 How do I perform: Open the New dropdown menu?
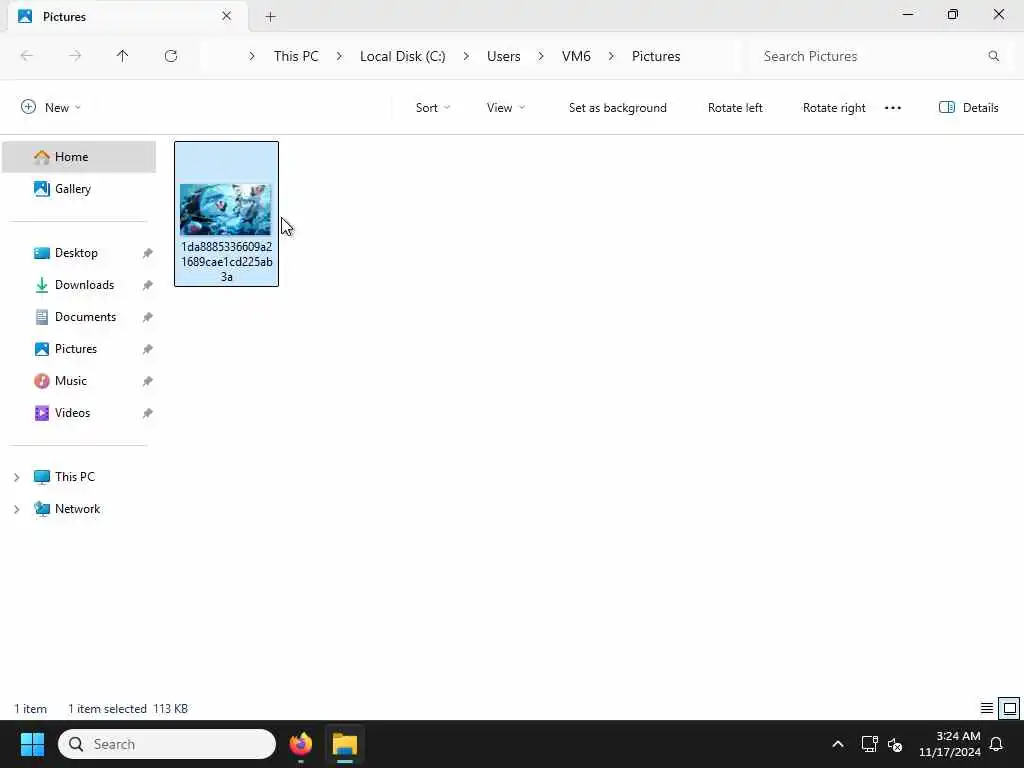(50, 108)
